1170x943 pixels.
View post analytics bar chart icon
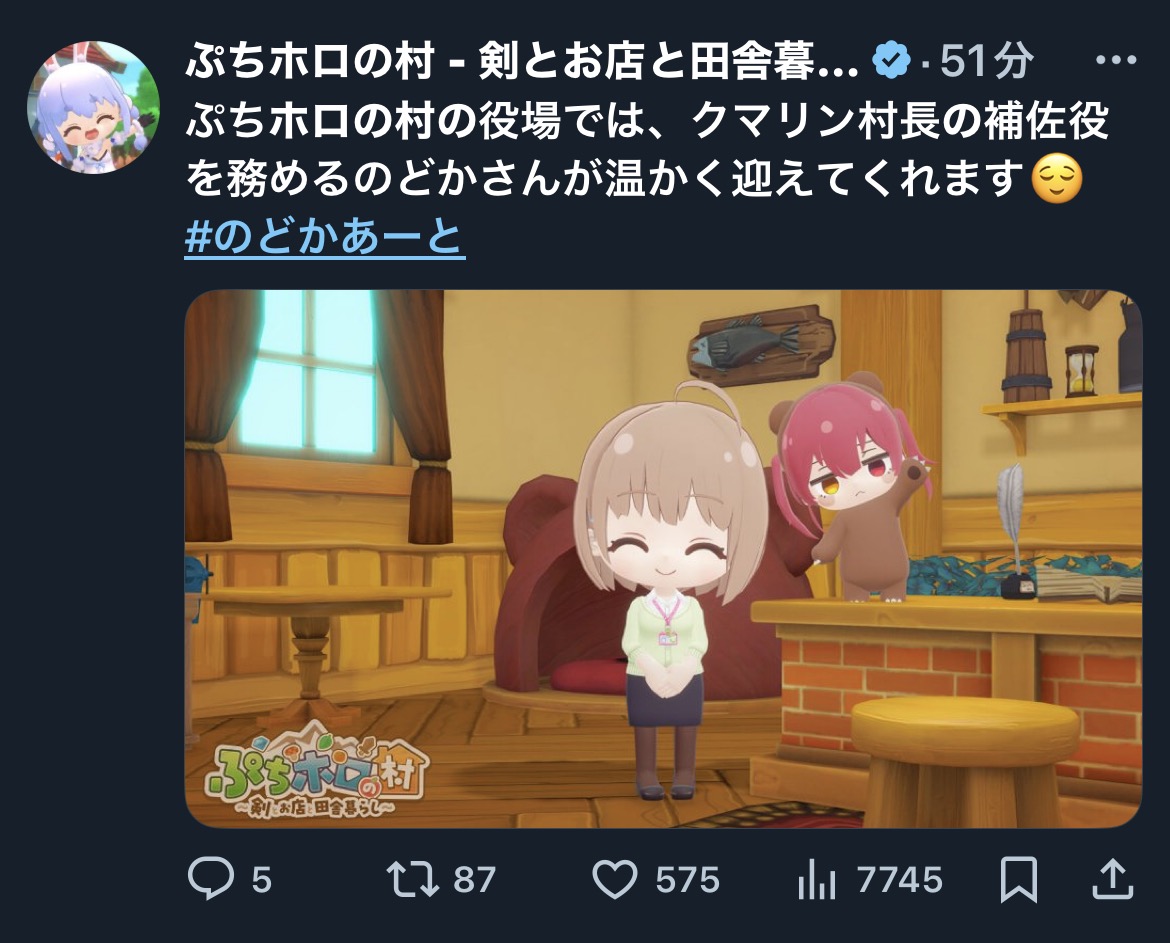[817, 880]
